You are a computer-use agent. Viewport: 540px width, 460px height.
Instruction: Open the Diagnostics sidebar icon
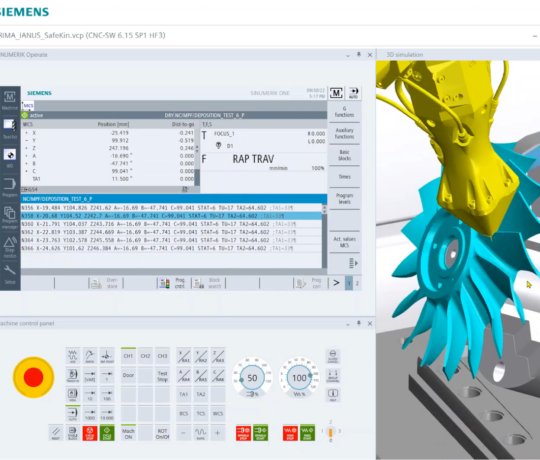tap(10, 247)
